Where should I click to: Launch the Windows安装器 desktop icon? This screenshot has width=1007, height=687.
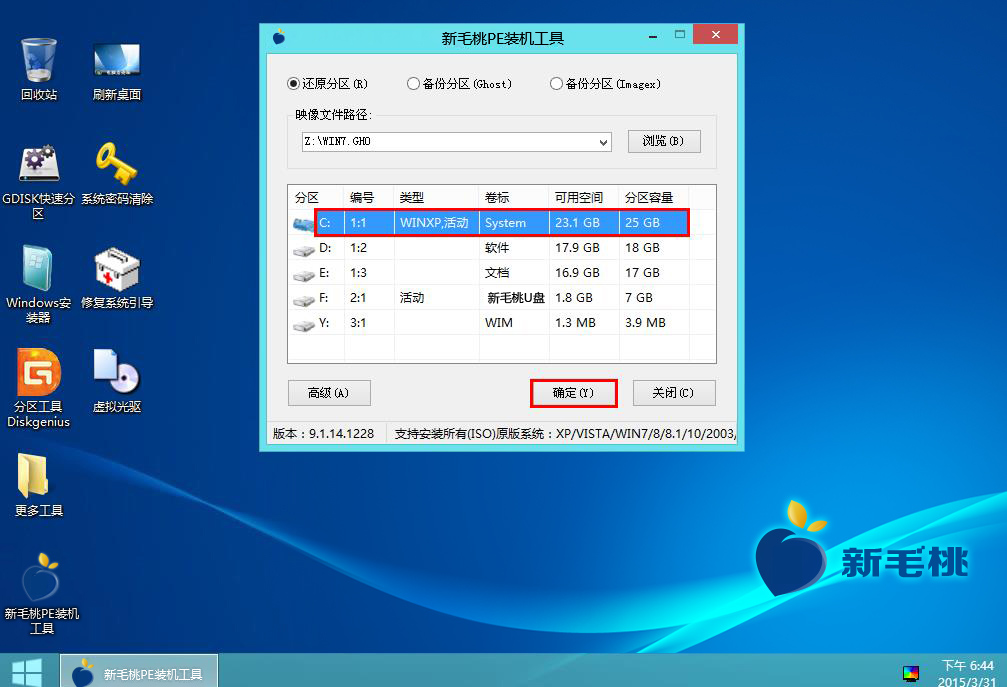[x=39, y=284]
